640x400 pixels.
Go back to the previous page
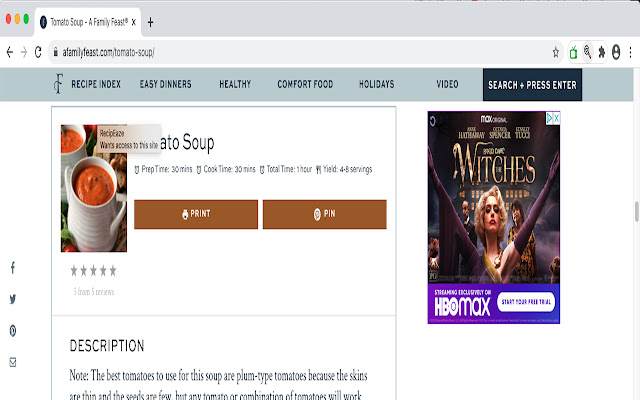10,52
